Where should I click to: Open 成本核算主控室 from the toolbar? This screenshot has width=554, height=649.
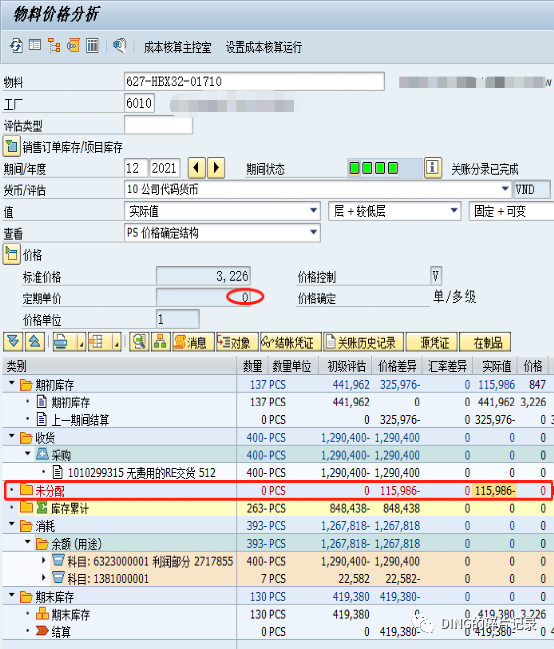pos(177,47)
